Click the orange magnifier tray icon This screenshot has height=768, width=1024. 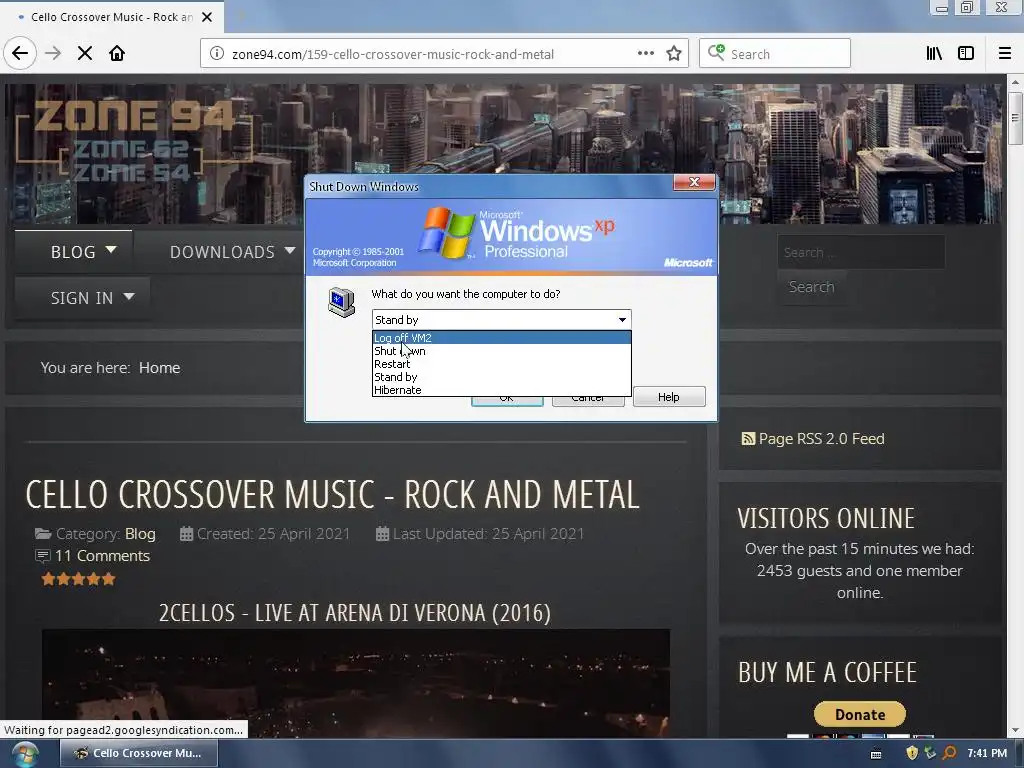point(950,754)
